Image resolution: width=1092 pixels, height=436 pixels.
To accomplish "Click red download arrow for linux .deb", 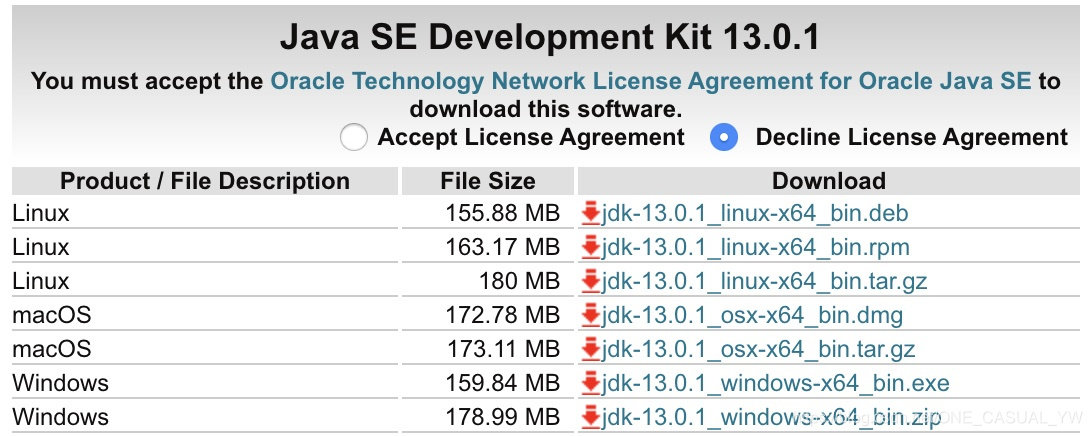I will pyautogui.click(x=591, y=213).
